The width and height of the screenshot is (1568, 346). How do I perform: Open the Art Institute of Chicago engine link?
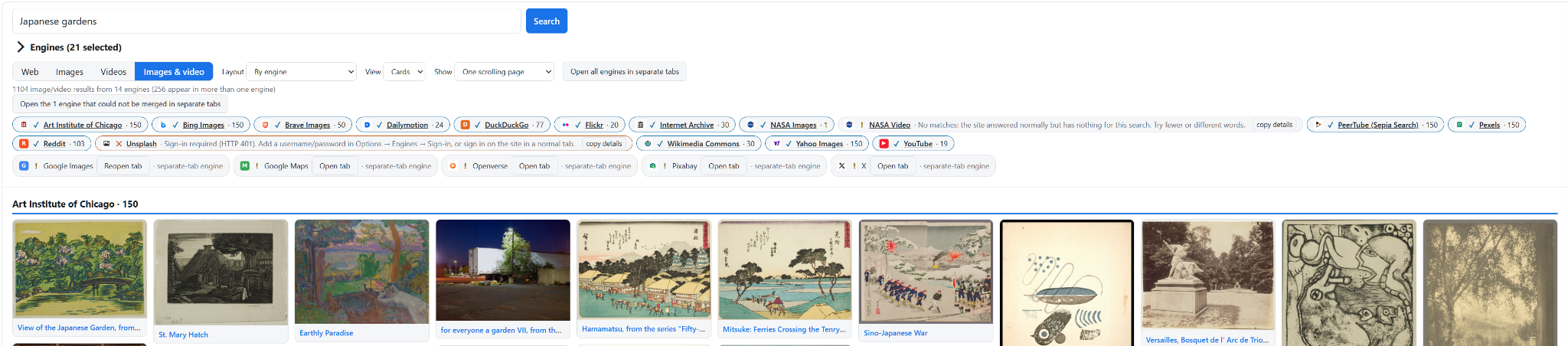(x=83, y=125)
